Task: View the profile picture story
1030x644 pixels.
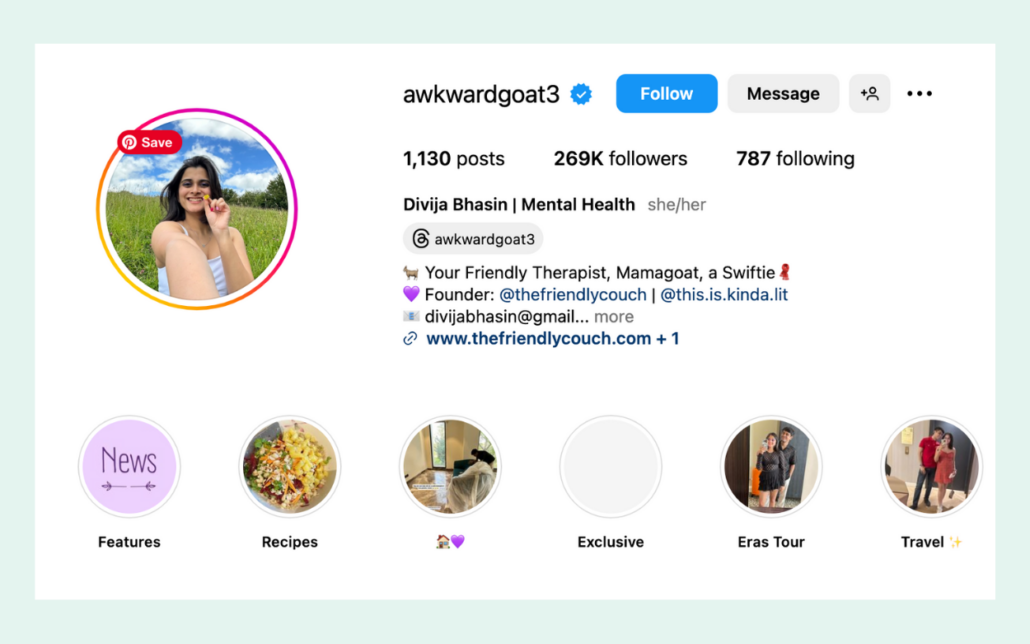Action: 197,209
